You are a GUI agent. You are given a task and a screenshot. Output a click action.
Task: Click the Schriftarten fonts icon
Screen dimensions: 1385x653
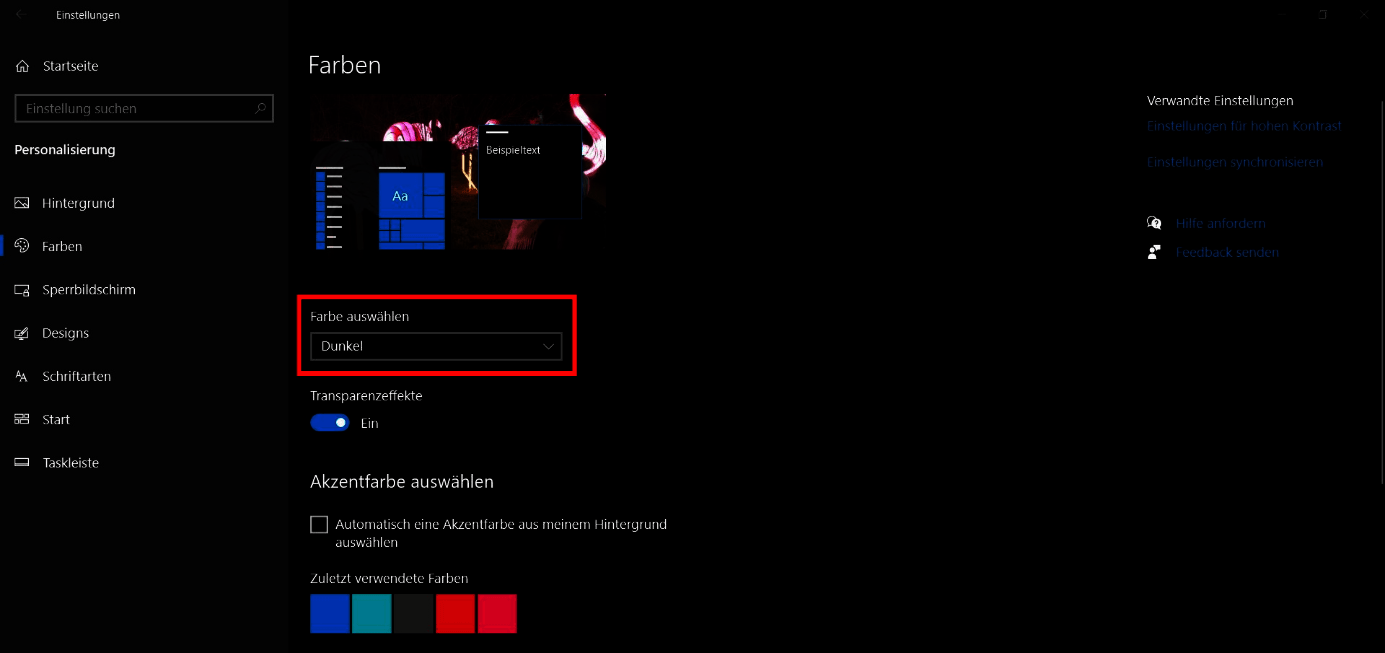pos(22,376)
